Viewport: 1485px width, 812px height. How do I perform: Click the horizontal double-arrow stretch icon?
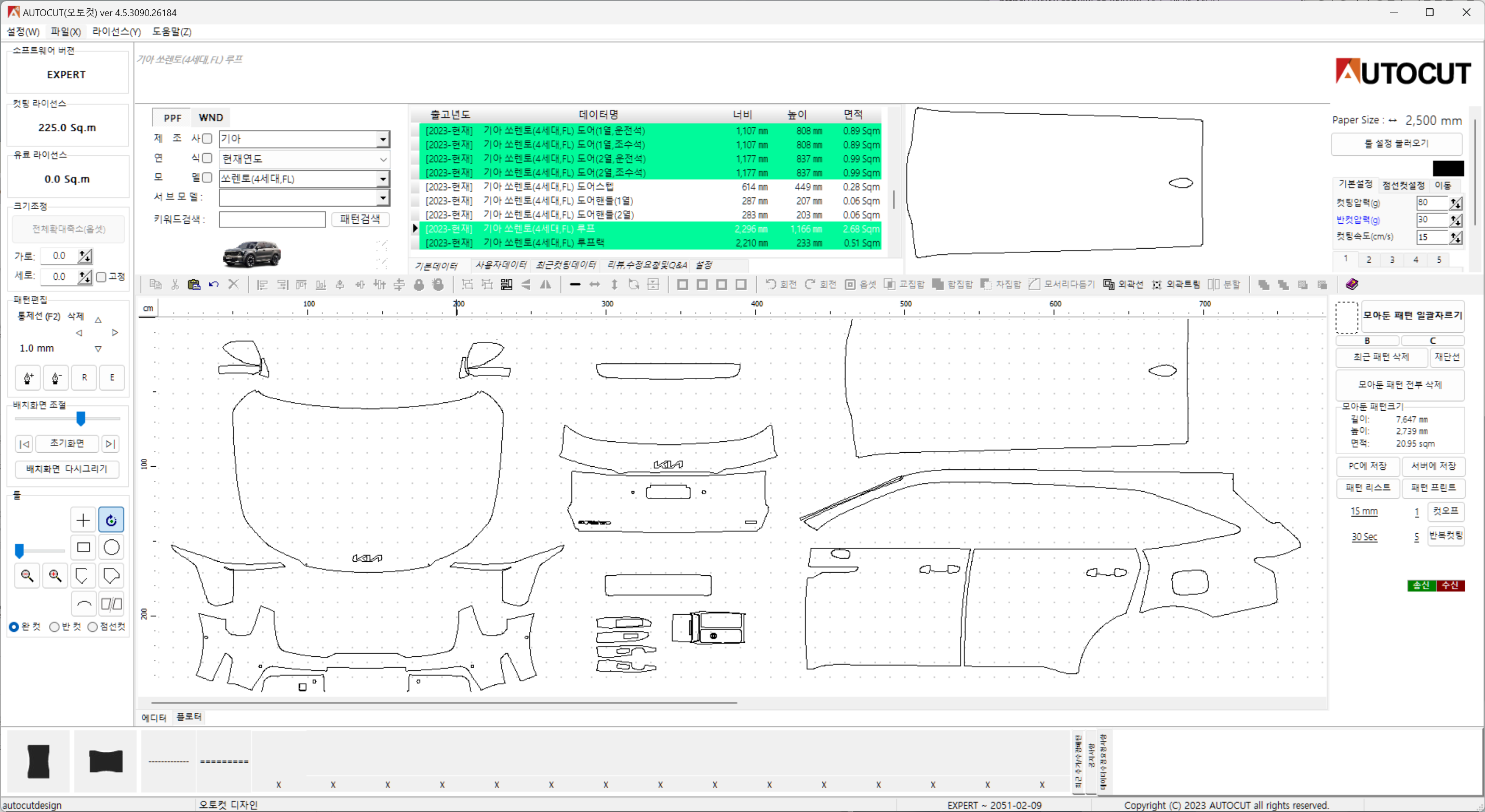pyautogui.click(x=594, y=284)
